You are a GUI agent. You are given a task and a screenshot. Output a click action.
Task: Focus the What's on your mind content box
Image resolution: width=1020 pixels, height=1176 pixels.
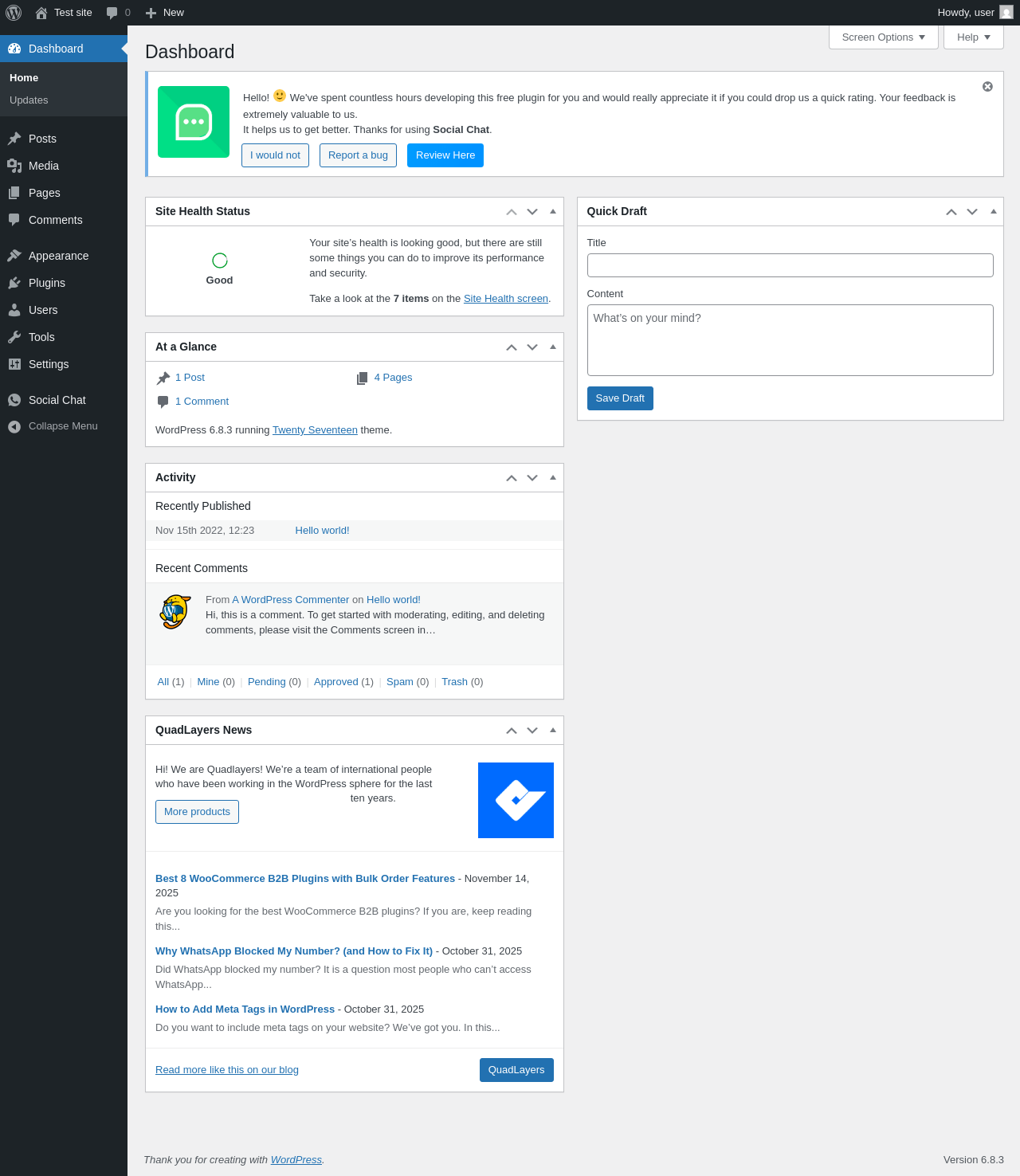[790, 340]
